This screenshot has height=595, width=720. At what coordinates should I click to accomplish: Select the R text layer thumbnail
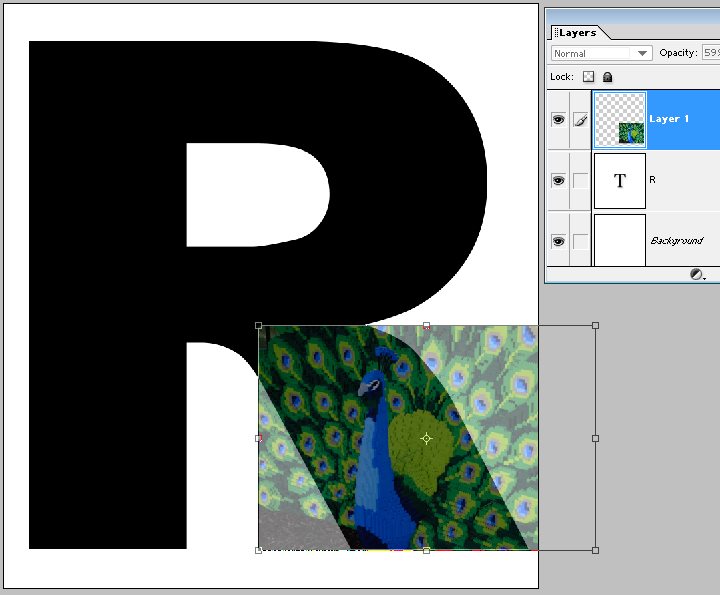pyautogui.click(x=620, y=181)
